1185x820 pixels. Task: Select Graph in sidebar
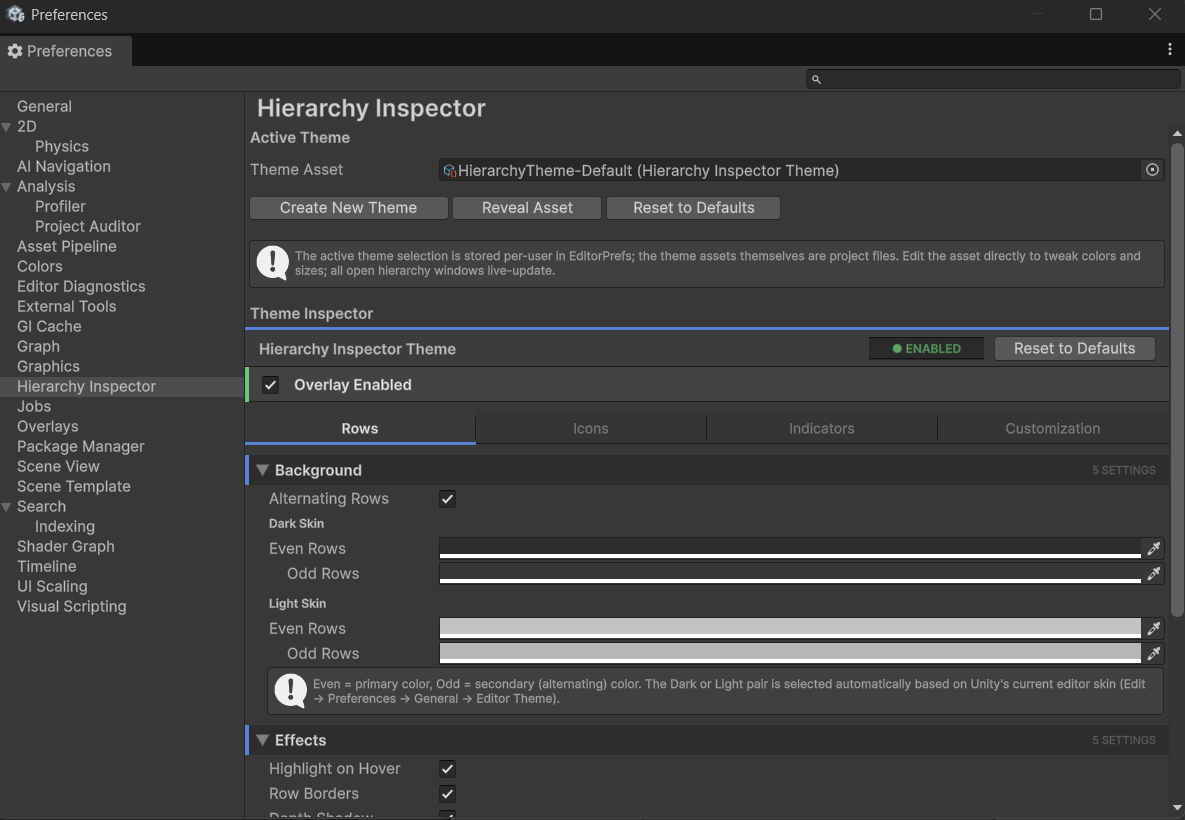click(39, 347)
